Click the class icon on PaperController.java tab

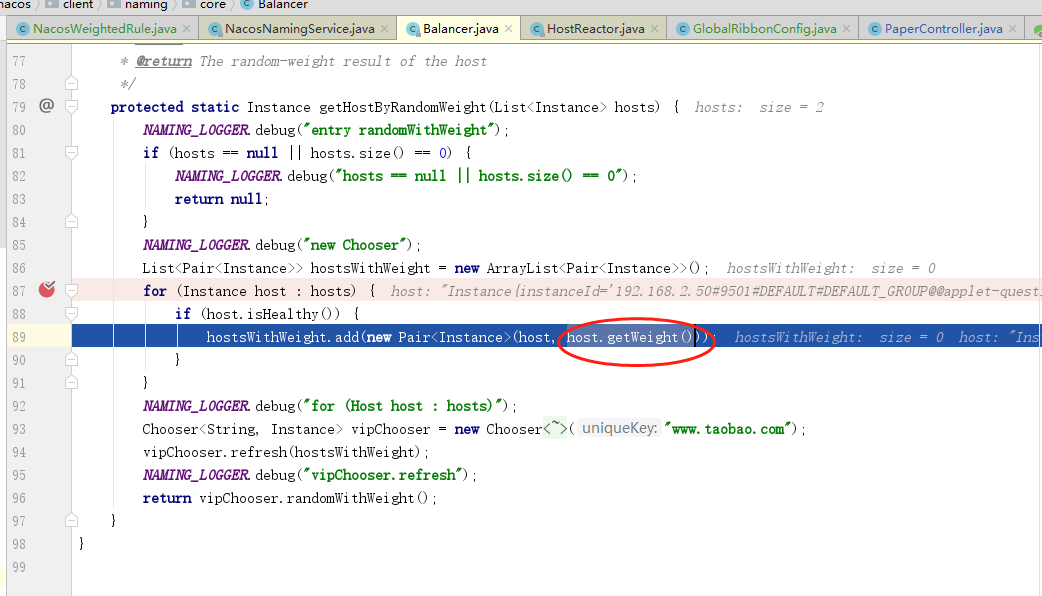pos(875,29)
